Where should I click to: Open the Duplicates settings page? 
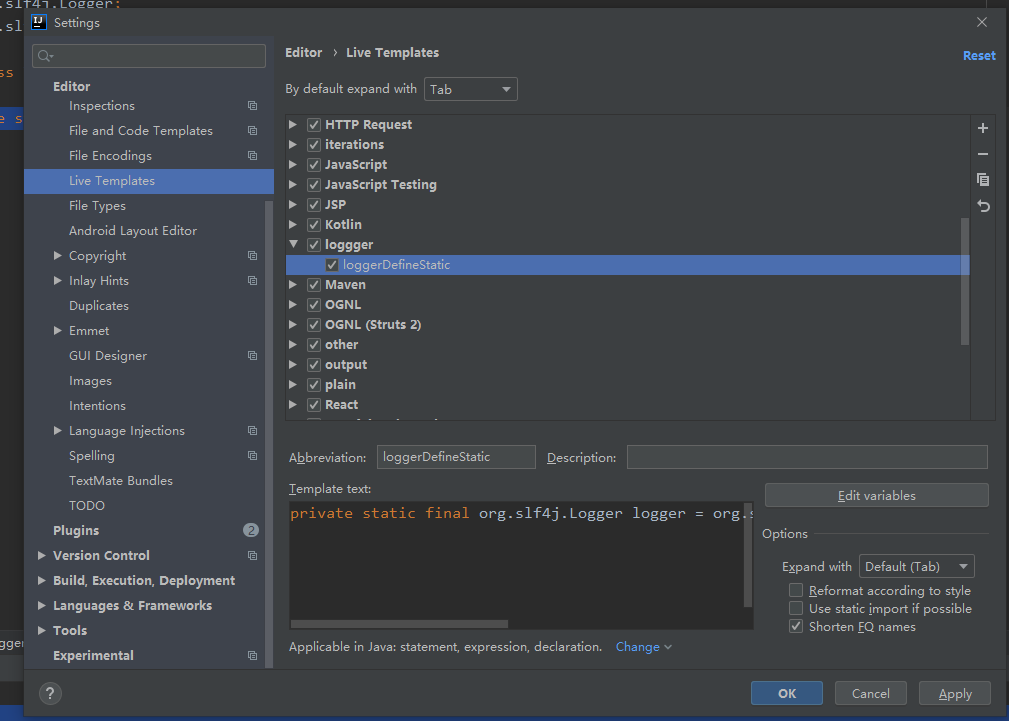click(x=98, y=306)
